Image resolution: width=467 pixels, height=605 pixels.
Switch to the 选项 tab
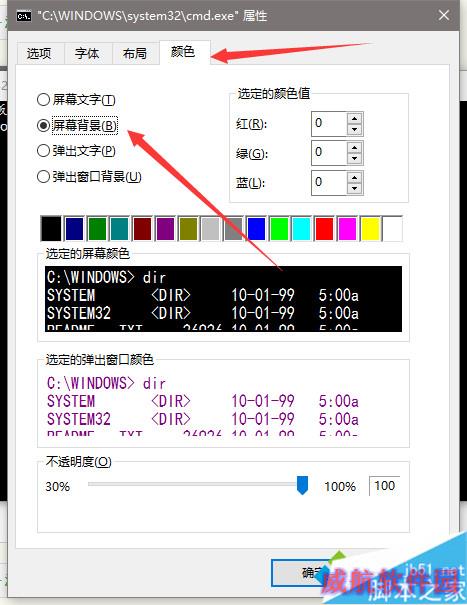click(x=39, y=54)
